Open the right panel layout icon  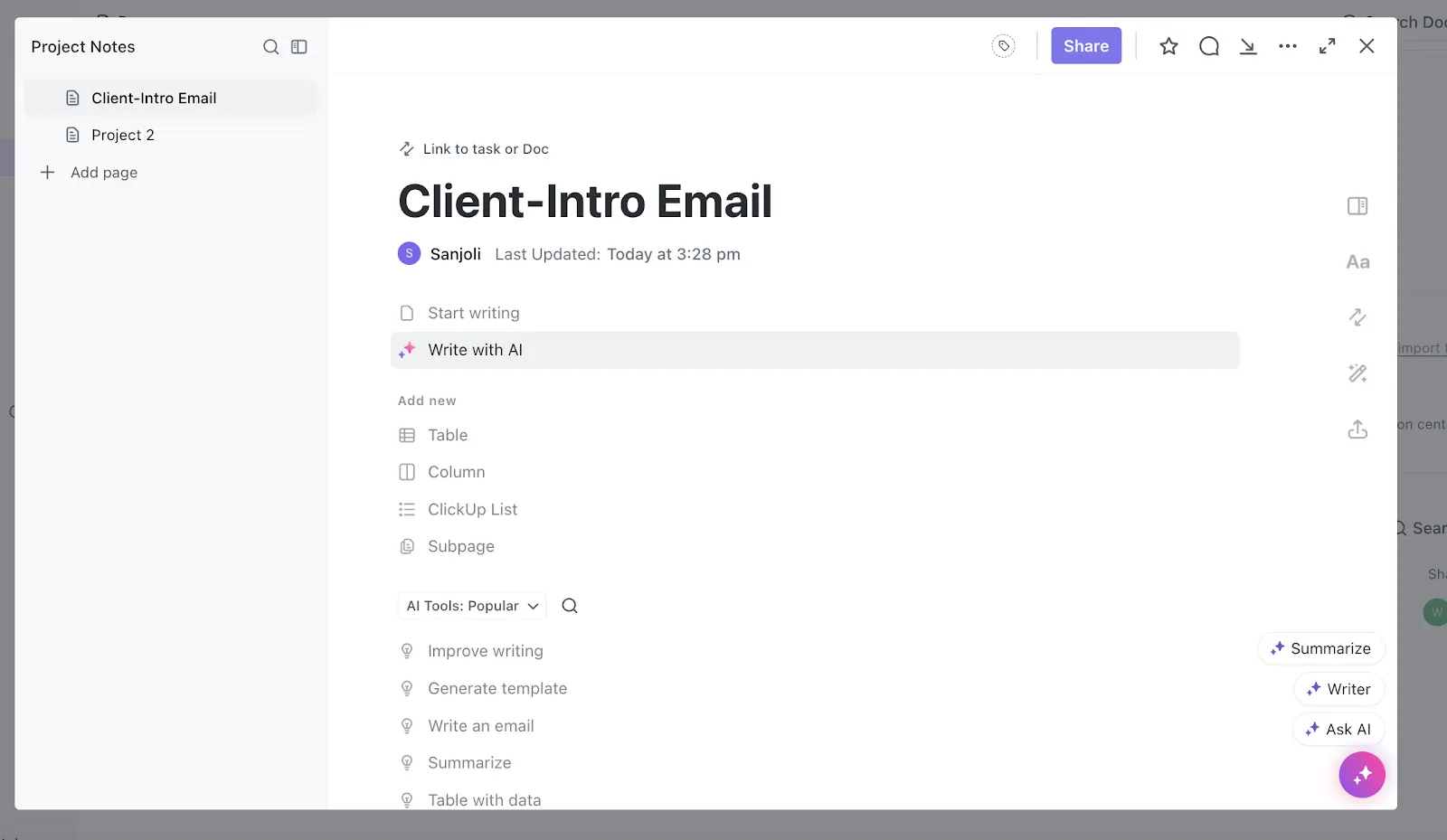1357,206
